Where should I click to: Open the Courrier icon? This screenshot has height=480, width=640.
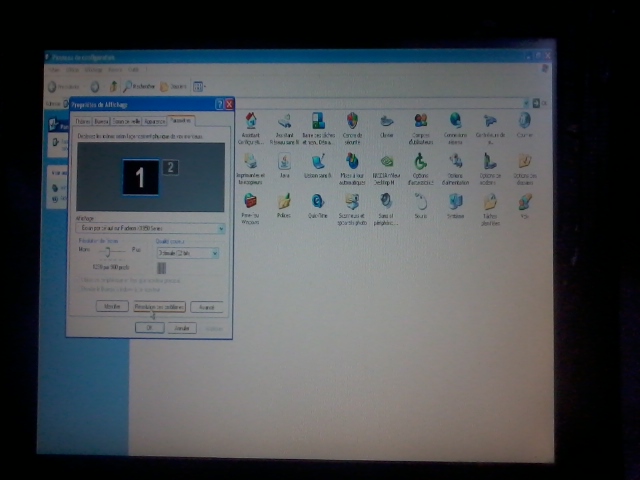click(x=524, y=125)
